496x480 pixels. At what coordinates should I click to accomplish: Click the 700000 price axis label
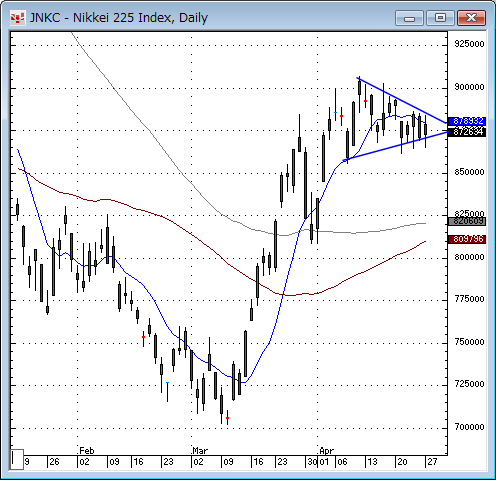coord(469,427)
